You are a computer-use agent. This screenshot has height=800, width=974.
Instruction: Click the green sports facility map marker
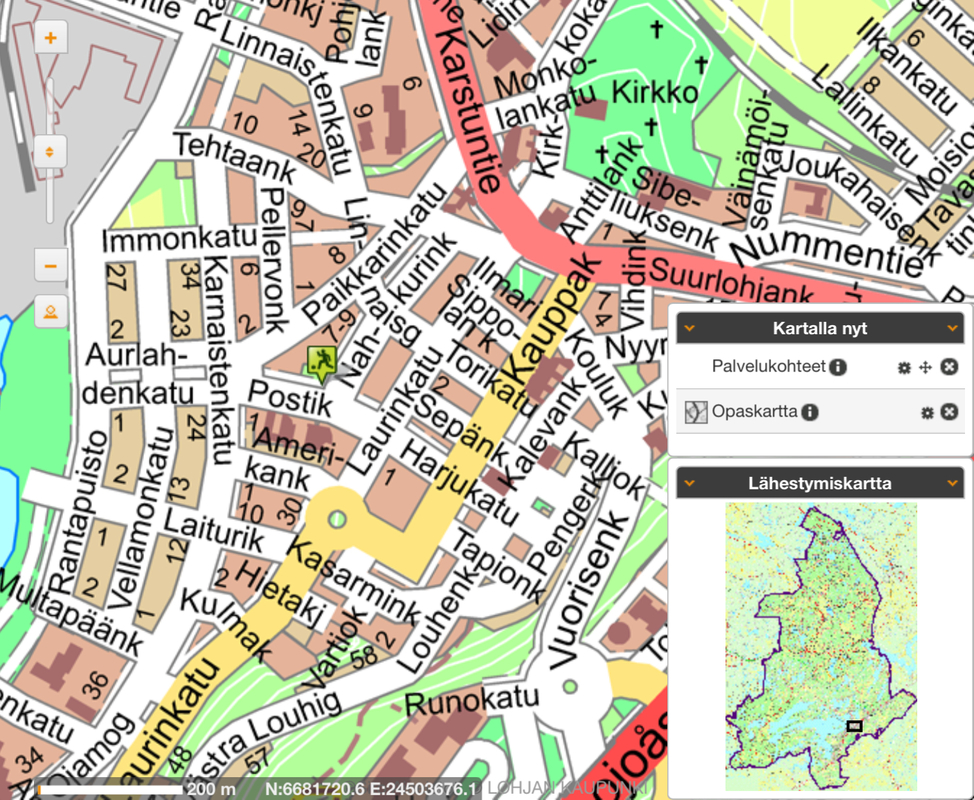coord(321,364)
